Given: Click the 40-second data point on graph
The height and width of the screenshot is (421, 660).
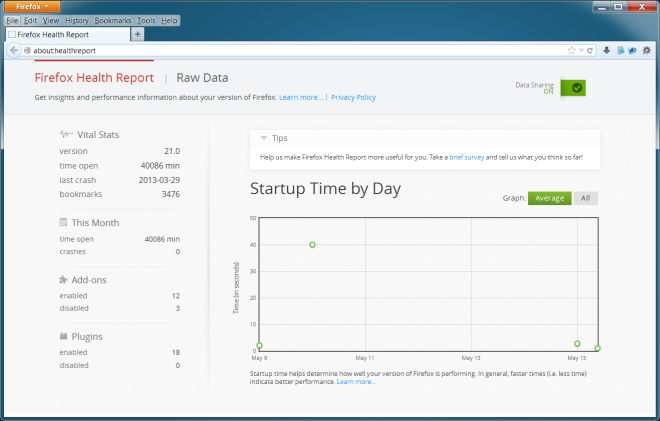Looking at the screenshot, I should coord(312,245).
